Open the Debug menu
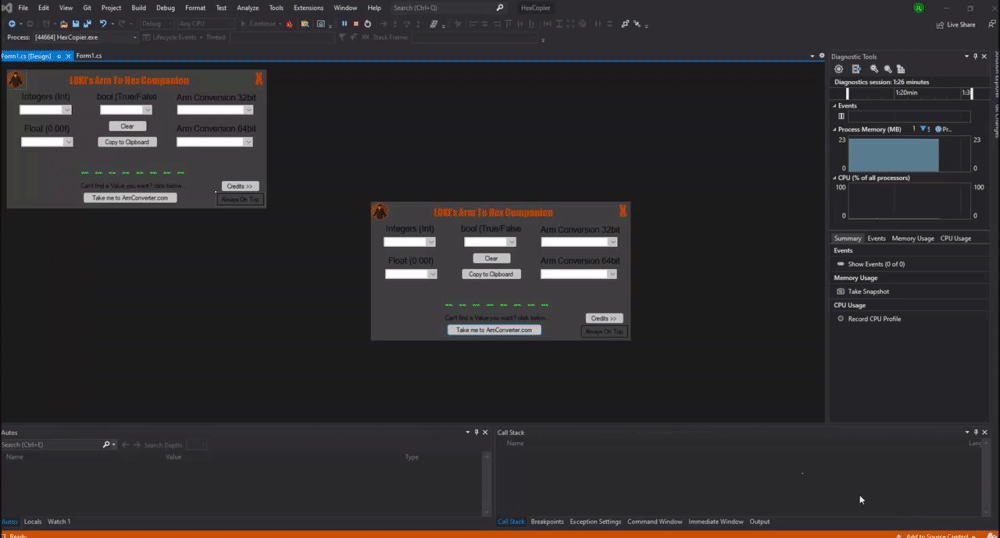Image resolution: width=1000 pixels, height=538 pixels. tap(165, 8)
